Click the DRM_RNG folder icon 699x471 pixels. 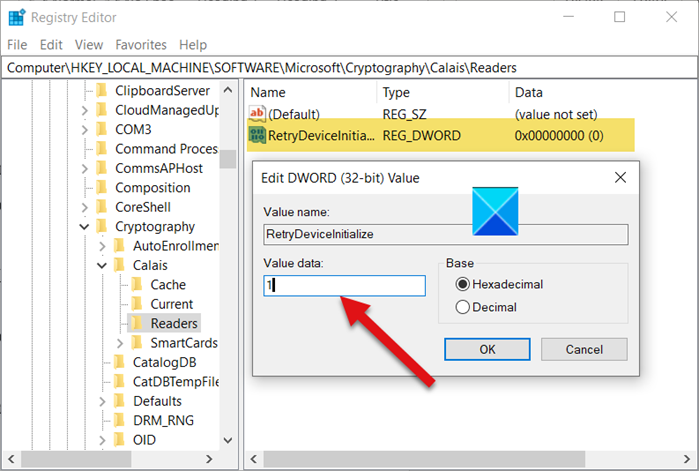point(119,420)
